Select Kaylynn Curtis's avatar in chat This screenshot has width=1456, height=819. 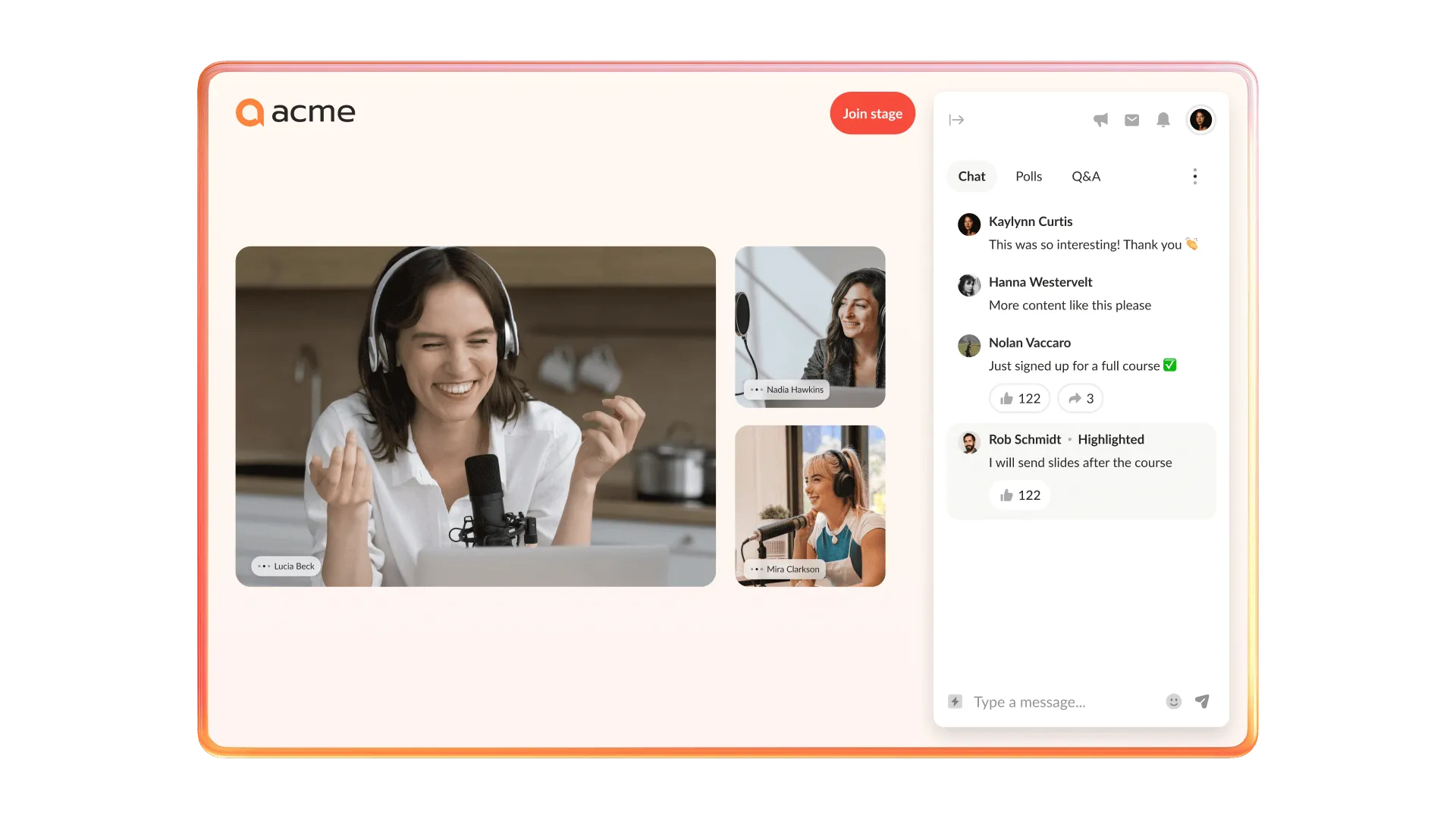[968, 224]
